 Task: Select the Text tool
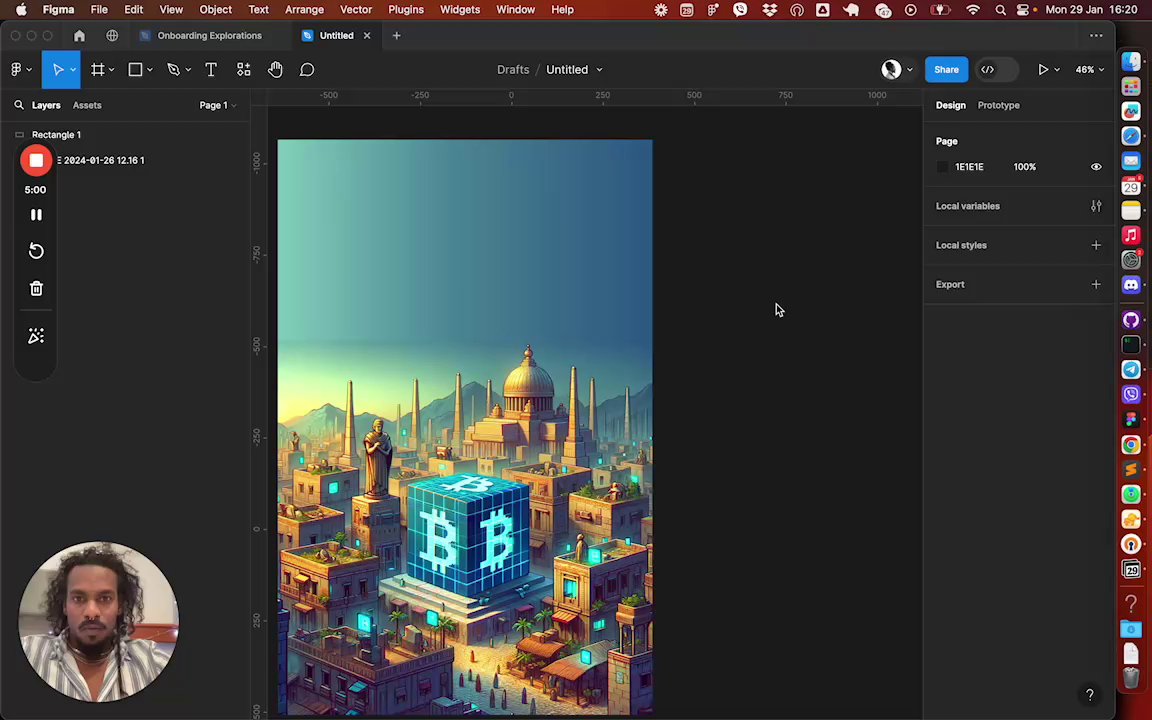(x=211, y=70)
